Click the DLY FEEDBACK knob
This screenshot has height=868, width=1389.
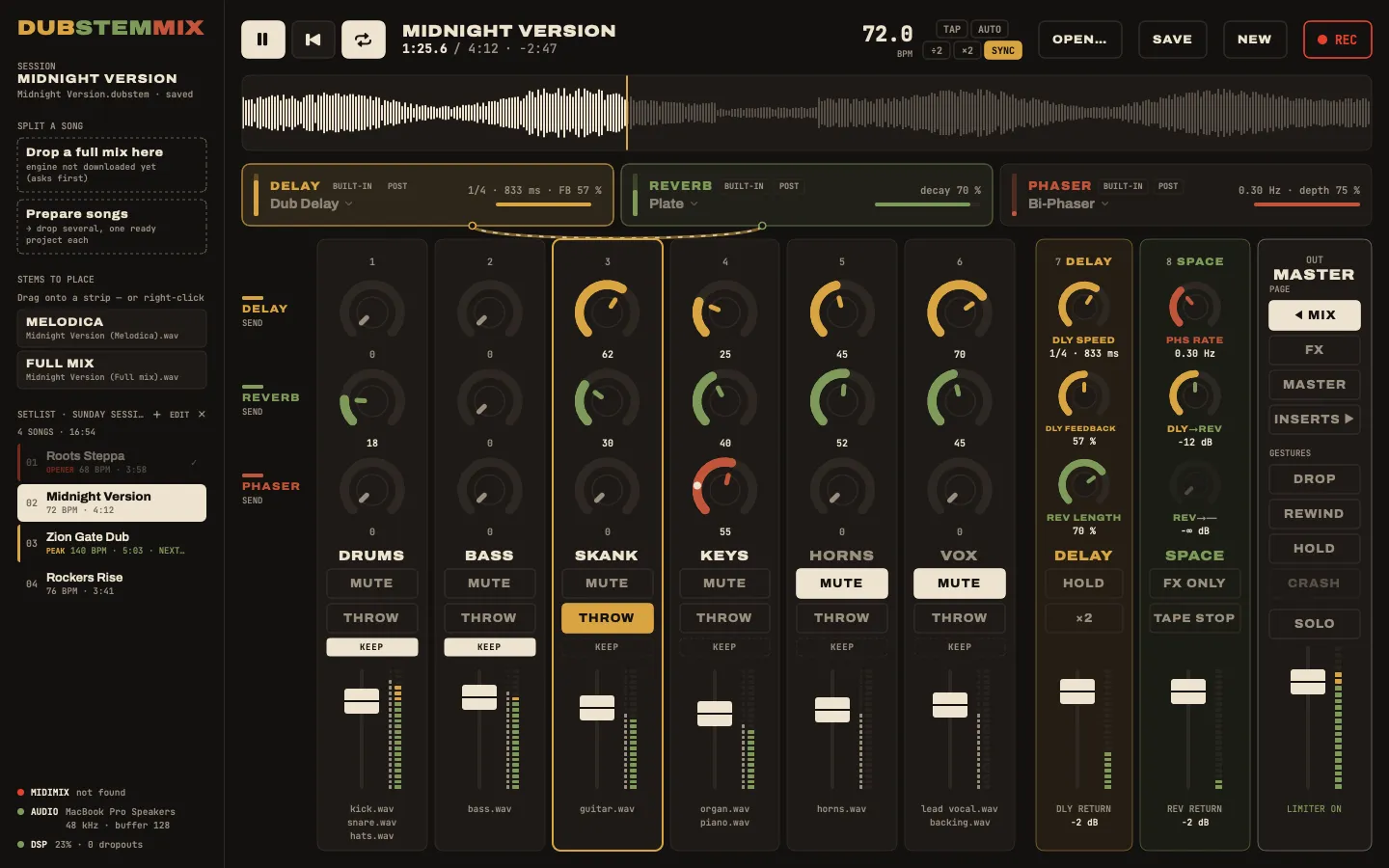[x=1083, y=395]
